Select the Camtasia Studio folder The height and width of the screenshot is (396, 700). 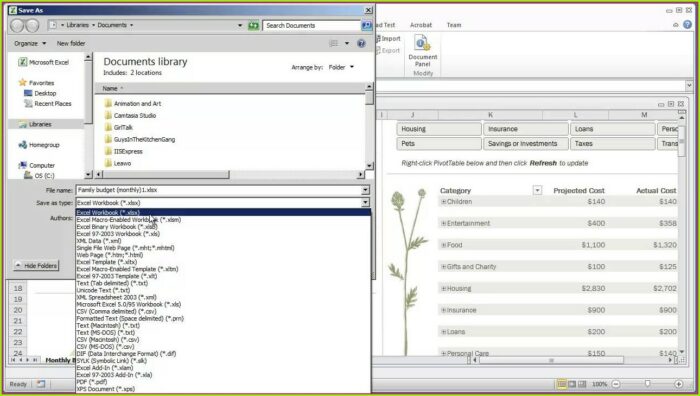[130, 116]
